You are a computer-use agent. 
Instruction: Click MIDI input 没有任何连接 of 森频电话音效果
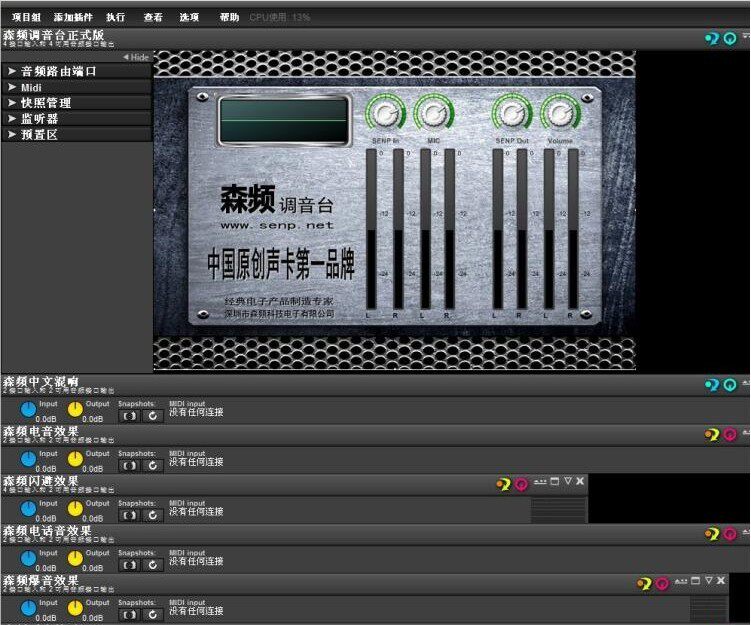click(x=196, y=557)
